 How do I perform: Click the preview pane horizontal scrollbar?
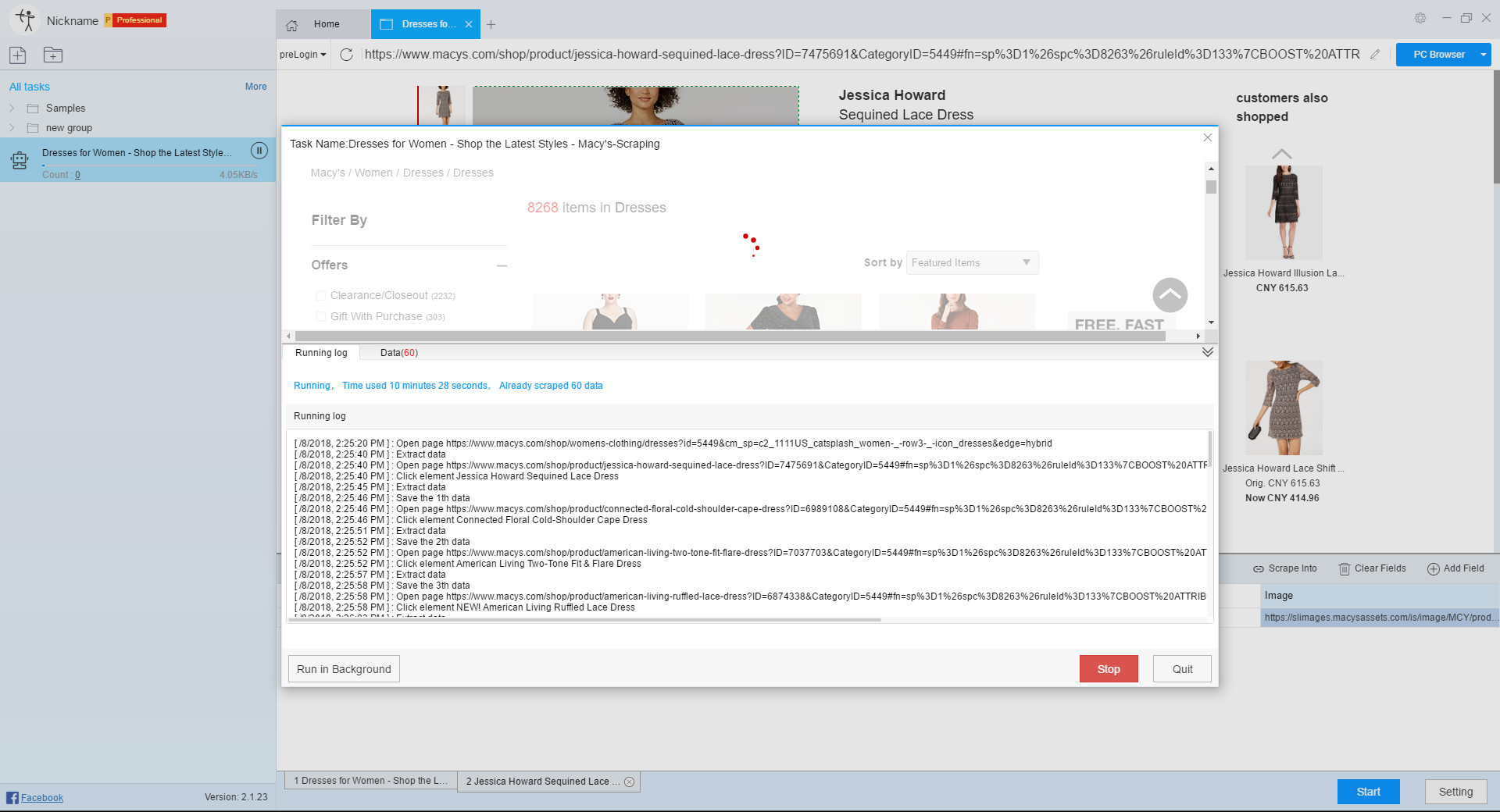(x=730, y=336)
